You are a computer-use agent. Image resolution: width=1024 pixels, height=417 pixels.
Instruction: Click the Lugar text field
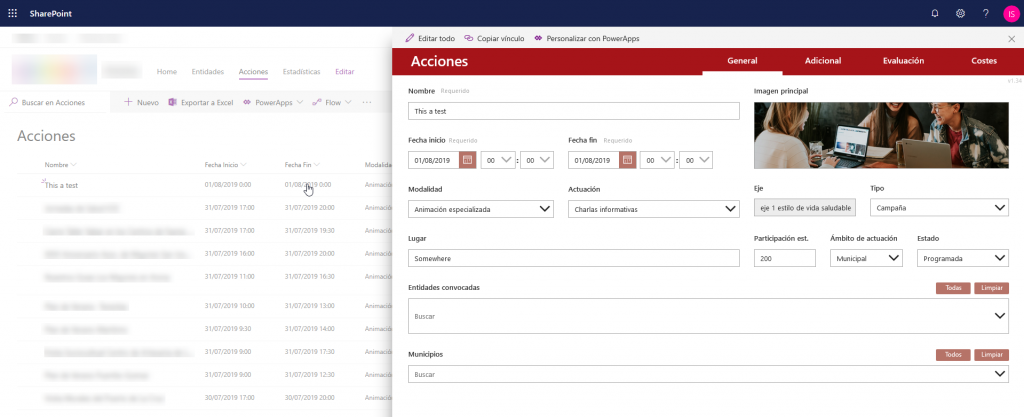click(x=573, y=258)
